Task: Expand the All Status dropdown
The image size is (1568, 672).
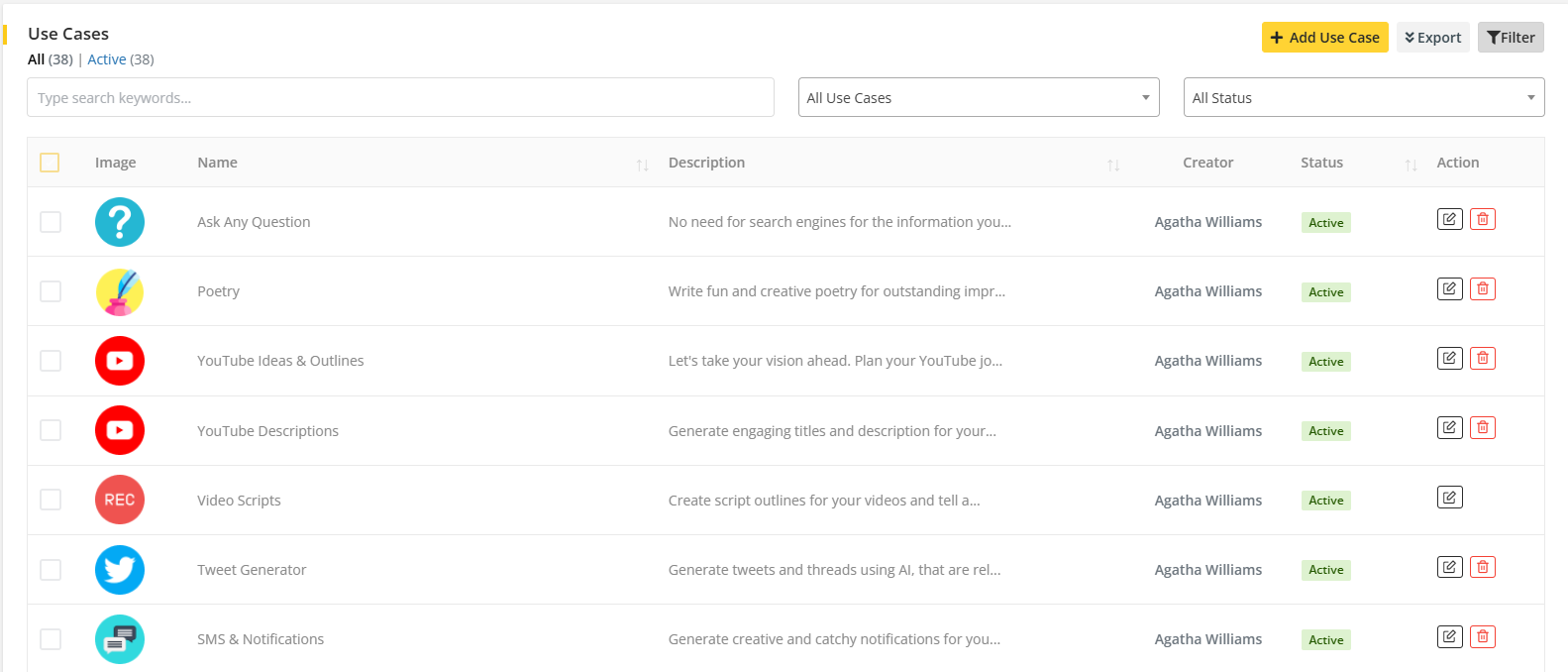Action: [1363, 98]
